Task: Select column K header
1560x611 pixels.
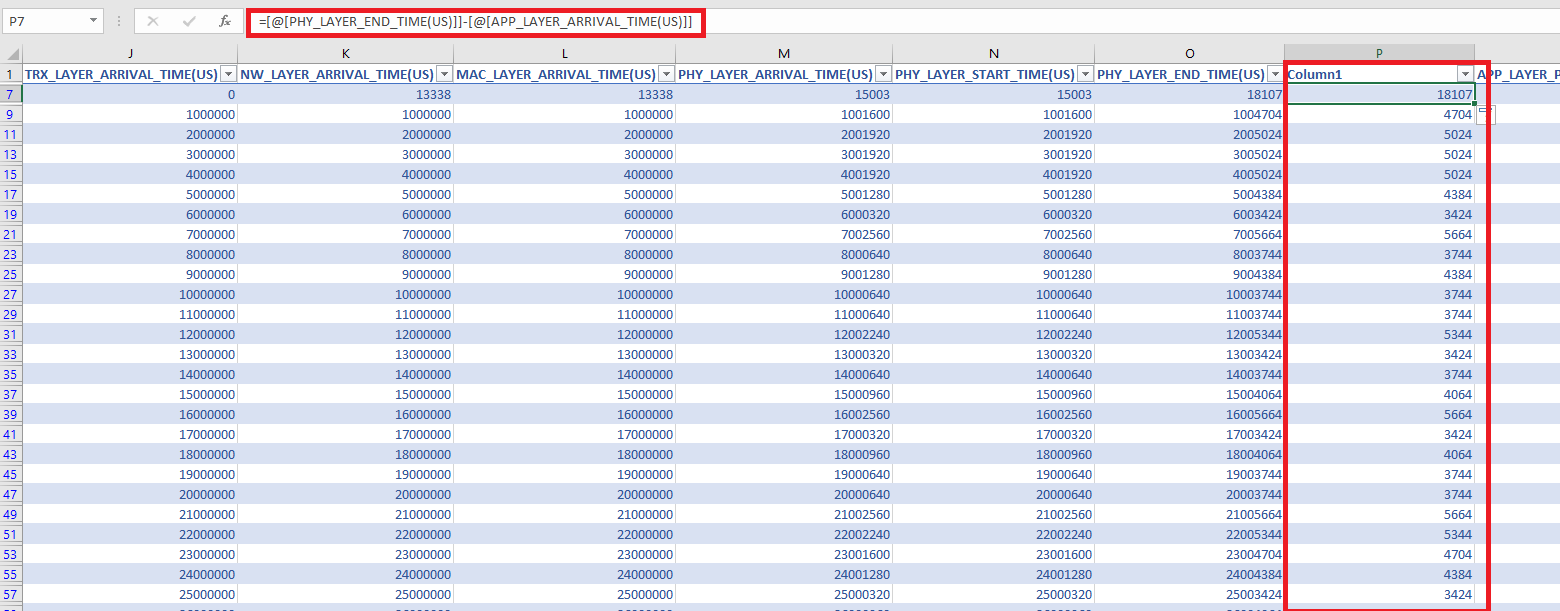Action: [346, 53]
